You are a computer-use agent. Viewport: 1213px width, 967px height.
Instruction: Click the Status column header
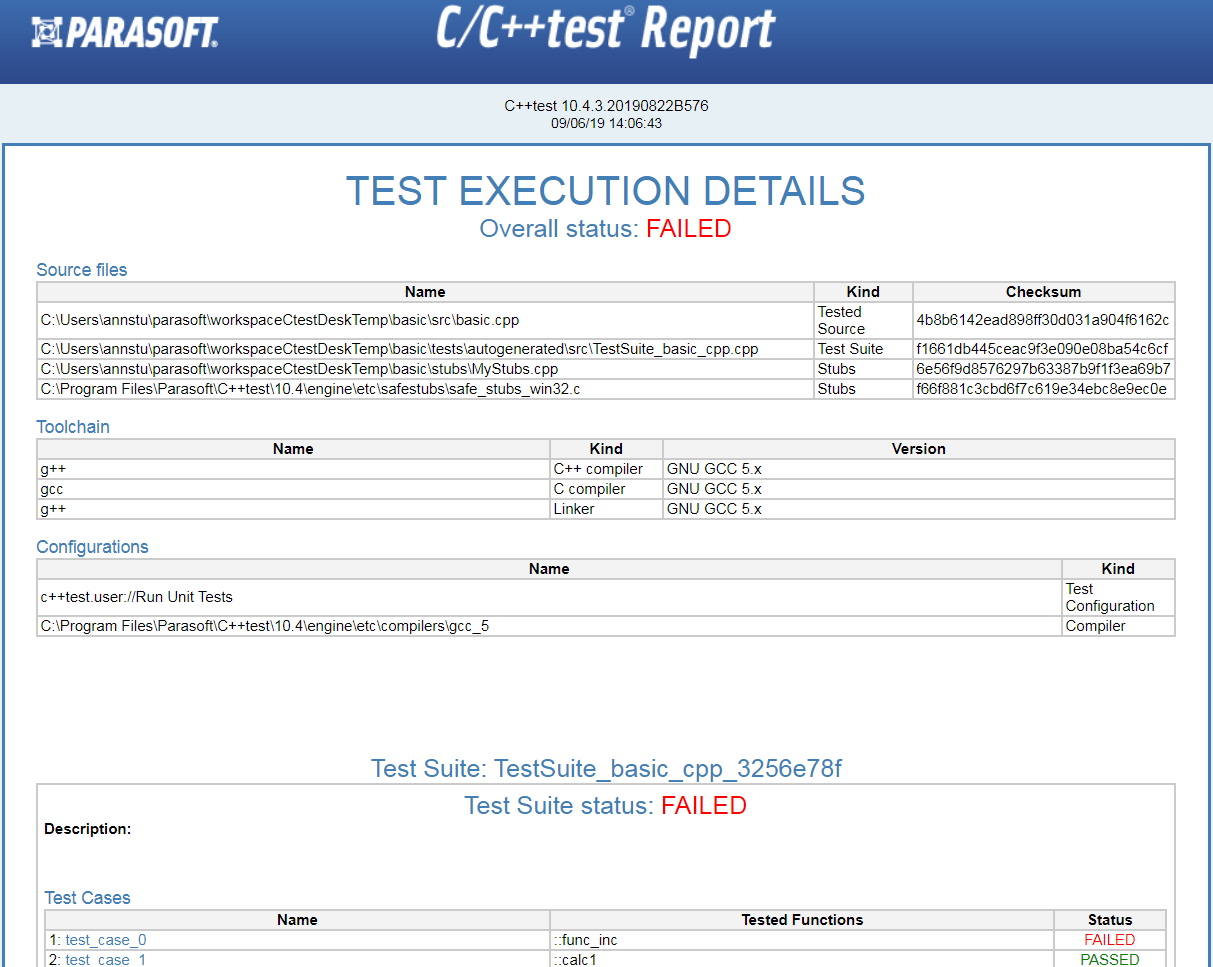tap(1110, 920)
